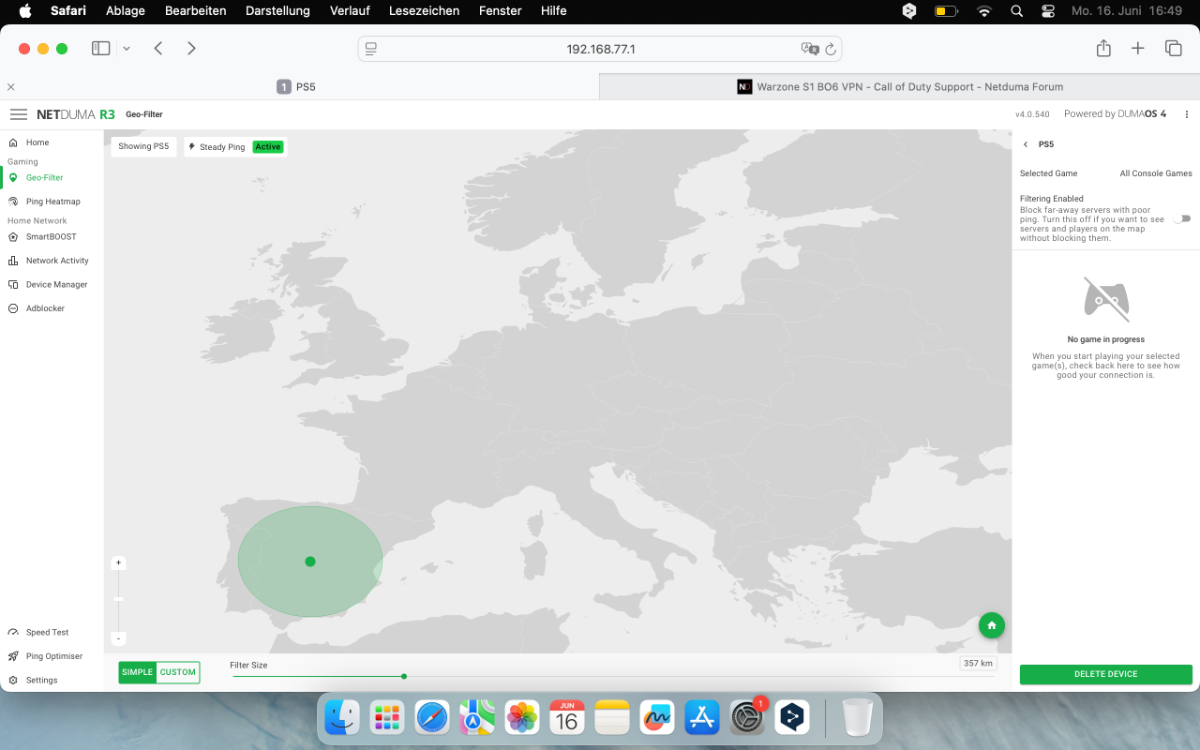
Task: Open the Verlauf menu
Action: pyautogui.click(x=348, y=11)
